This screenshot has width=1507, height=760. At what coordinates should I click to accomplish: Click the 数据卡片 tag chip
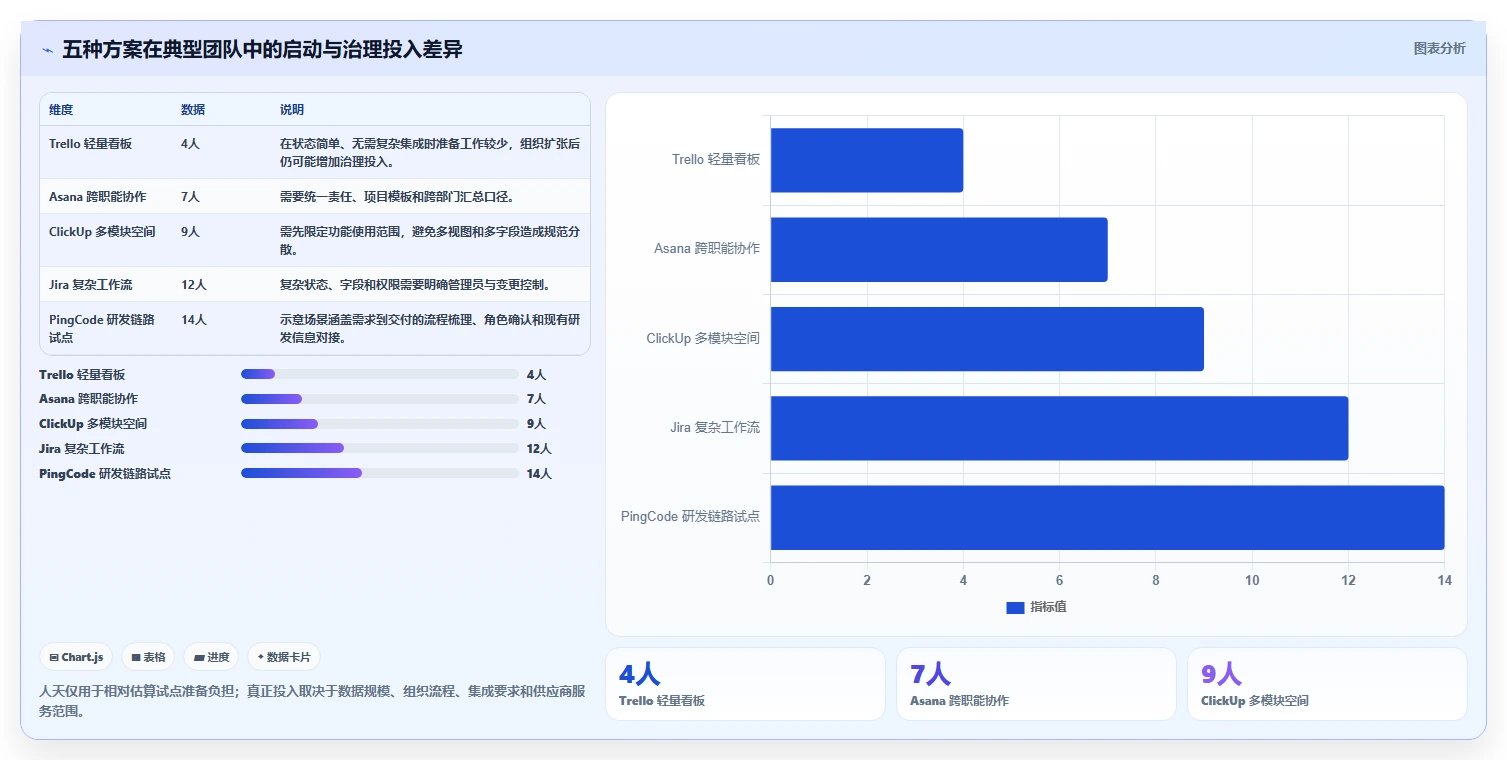[x=284, y=657]
